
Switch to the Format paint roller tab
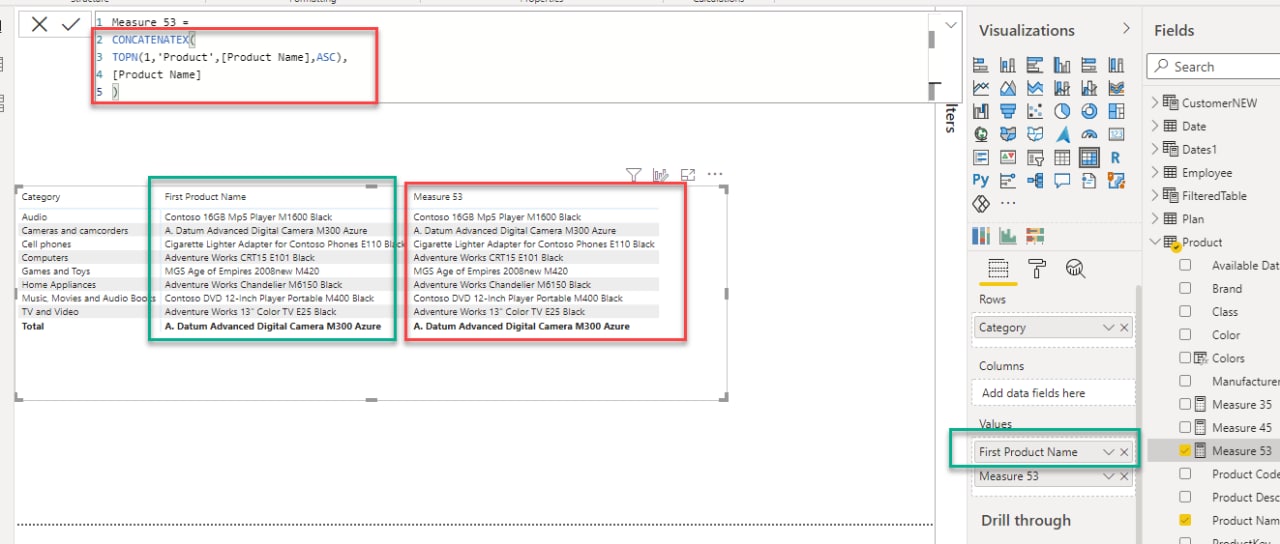point(1037,267)
